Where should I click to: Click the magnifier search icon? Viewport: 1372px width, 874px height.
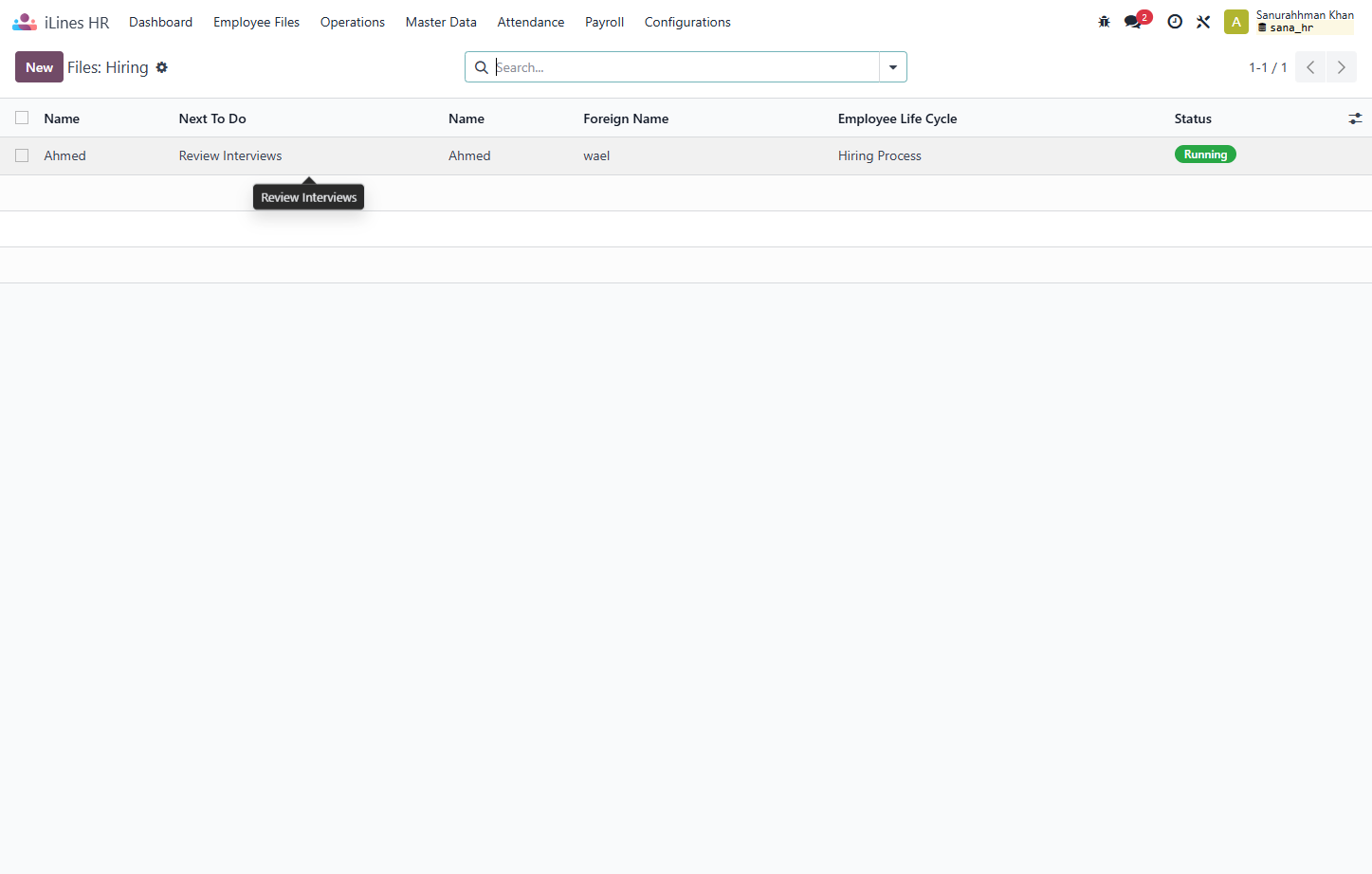tap(482, 67)
